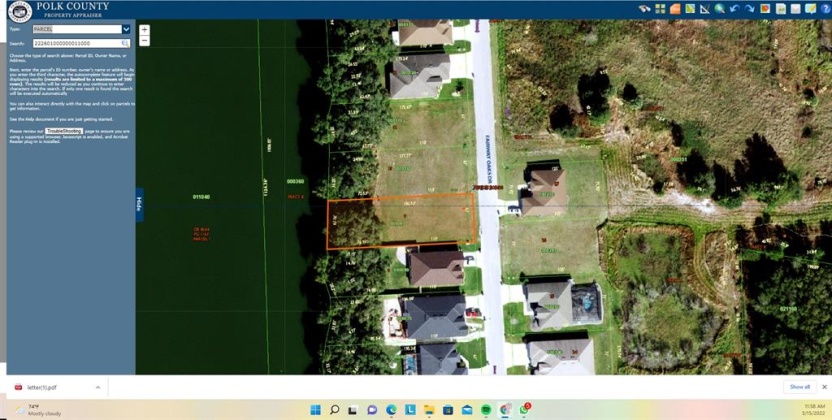
Task: Close the downloads bar
Action: [824, 387]
